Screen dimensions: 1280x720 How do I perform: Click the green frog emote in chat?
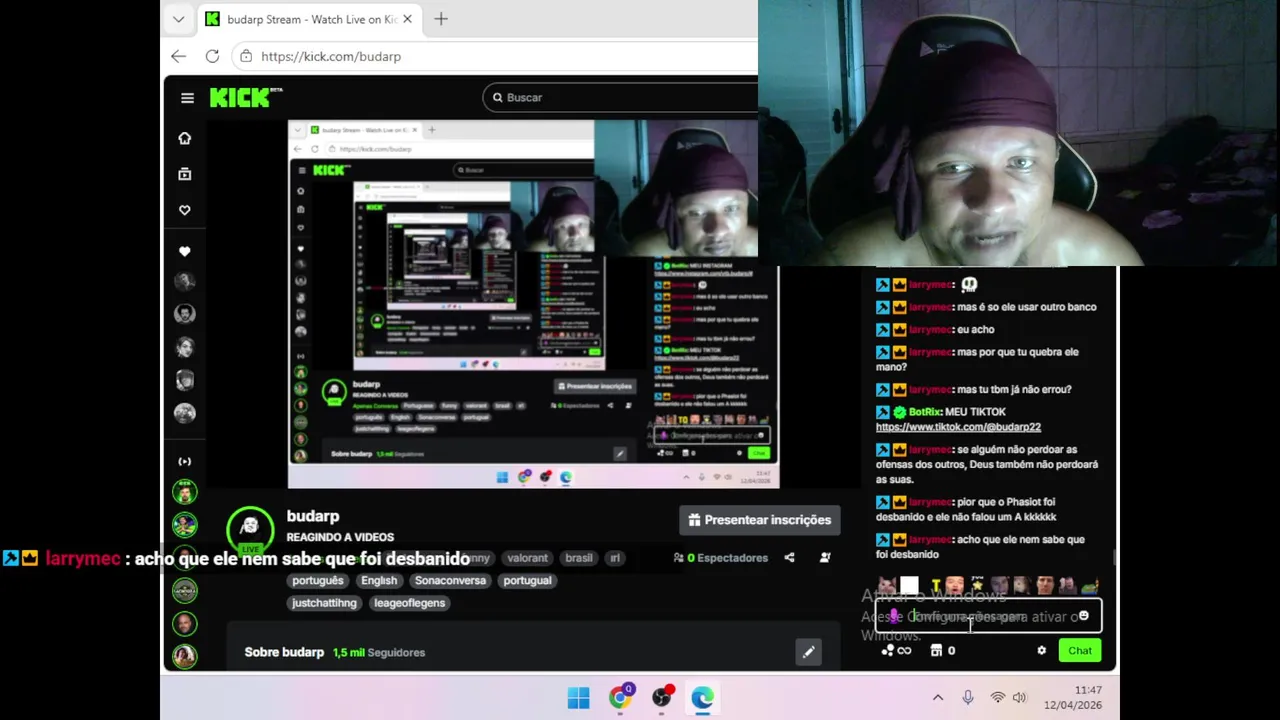pyautogui.click(x=1089, y=585)
